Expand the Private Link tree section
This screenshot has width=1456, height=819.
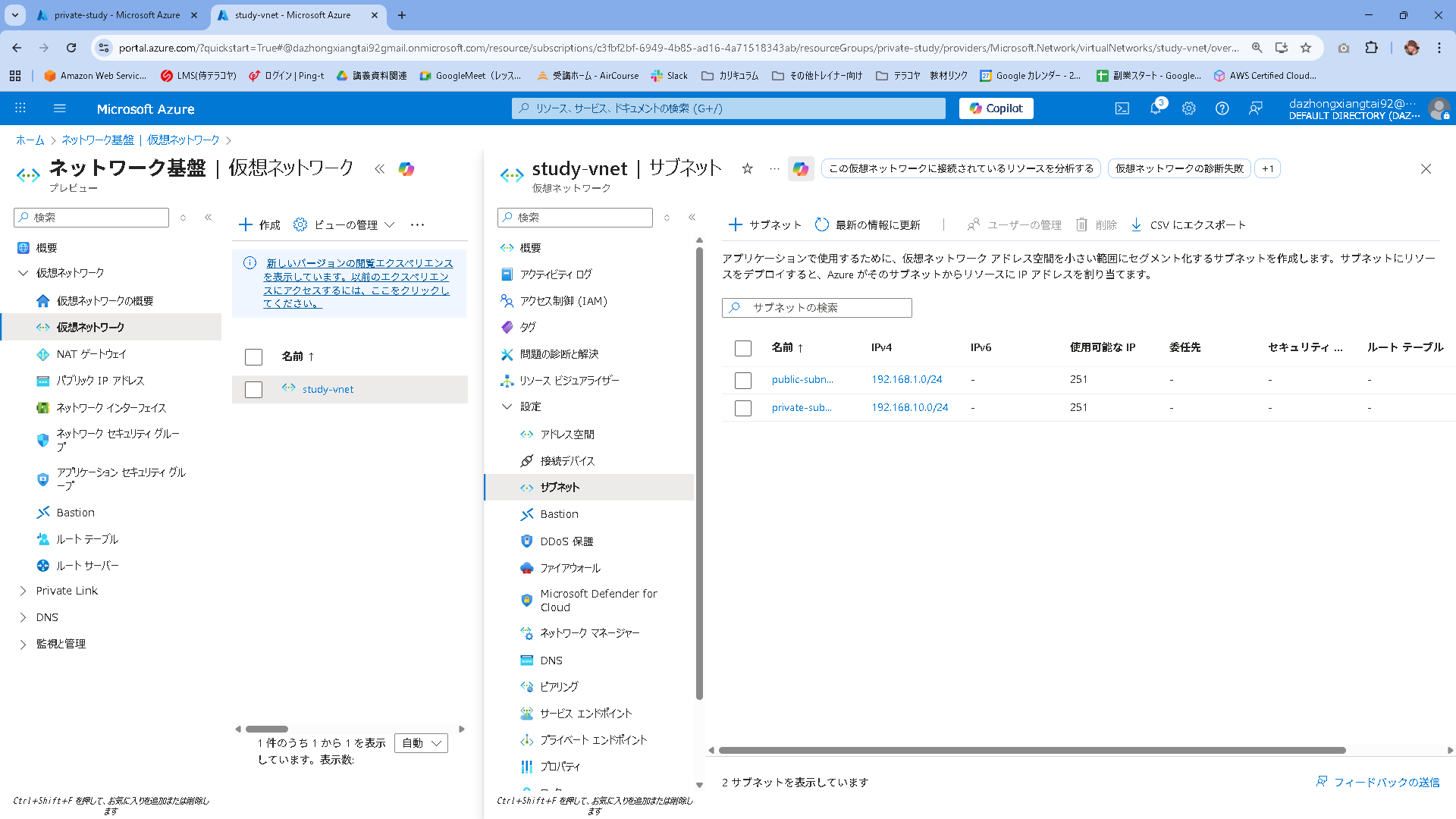click(x=23, y=591)
